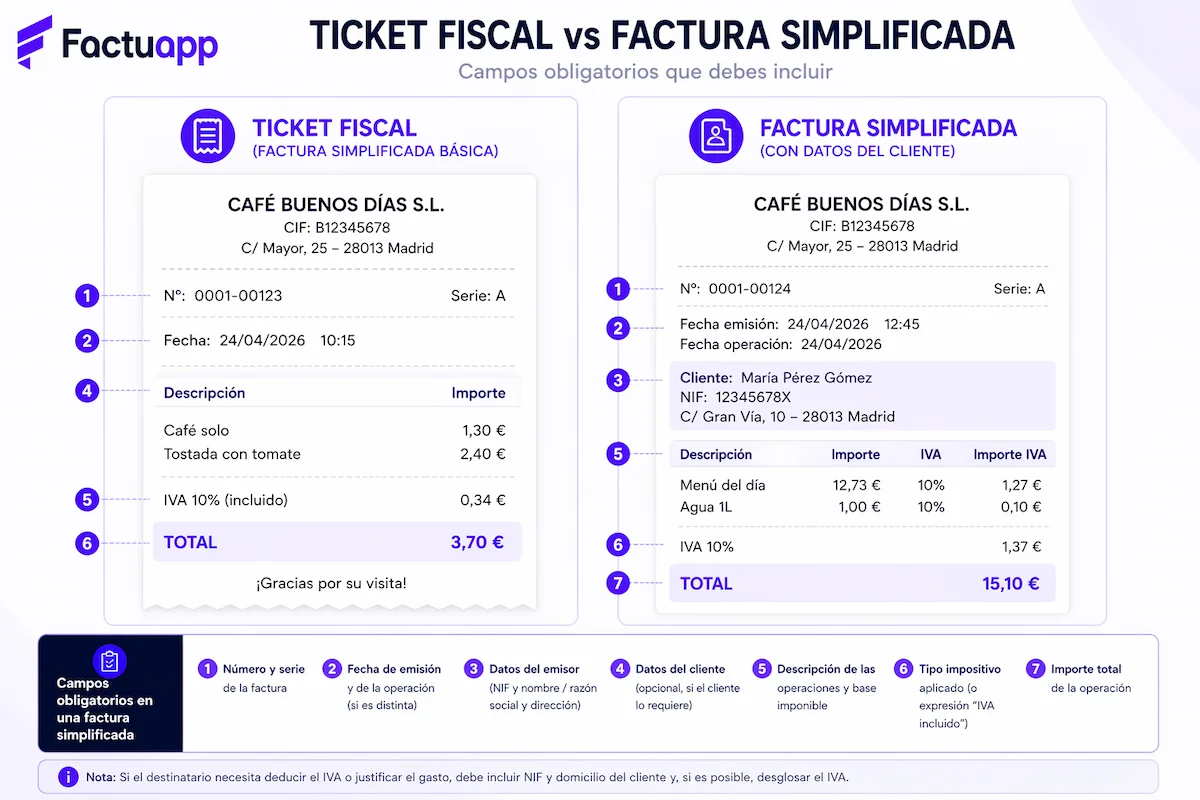Select the Ticket Fiscal heading

(334, 128)
